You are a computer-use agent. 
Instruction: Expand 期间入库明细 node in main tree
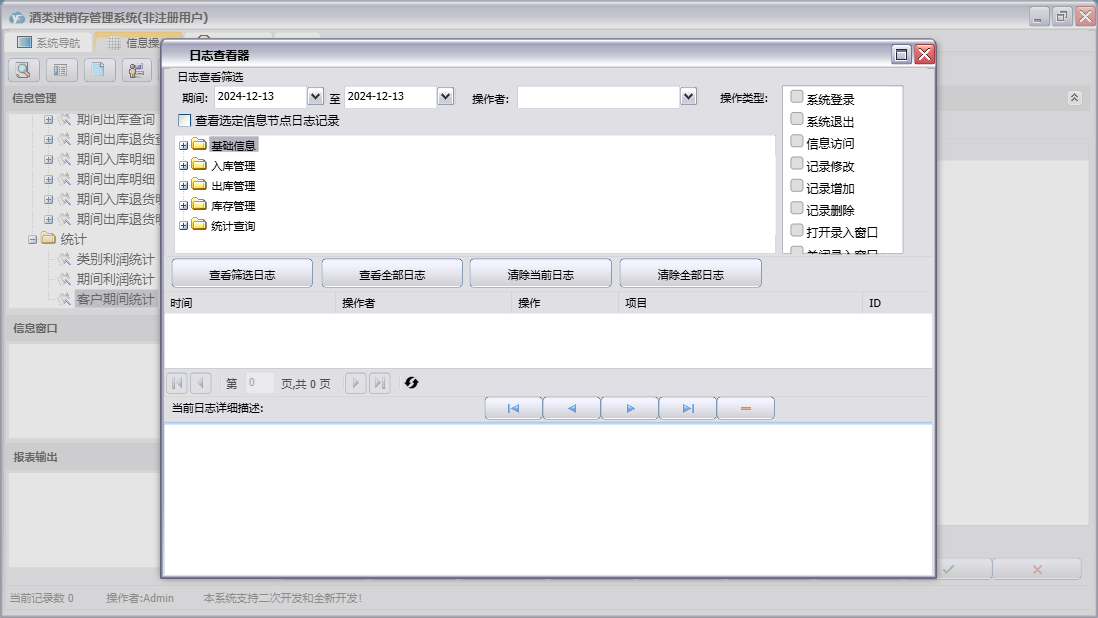[x=48, y=160]
